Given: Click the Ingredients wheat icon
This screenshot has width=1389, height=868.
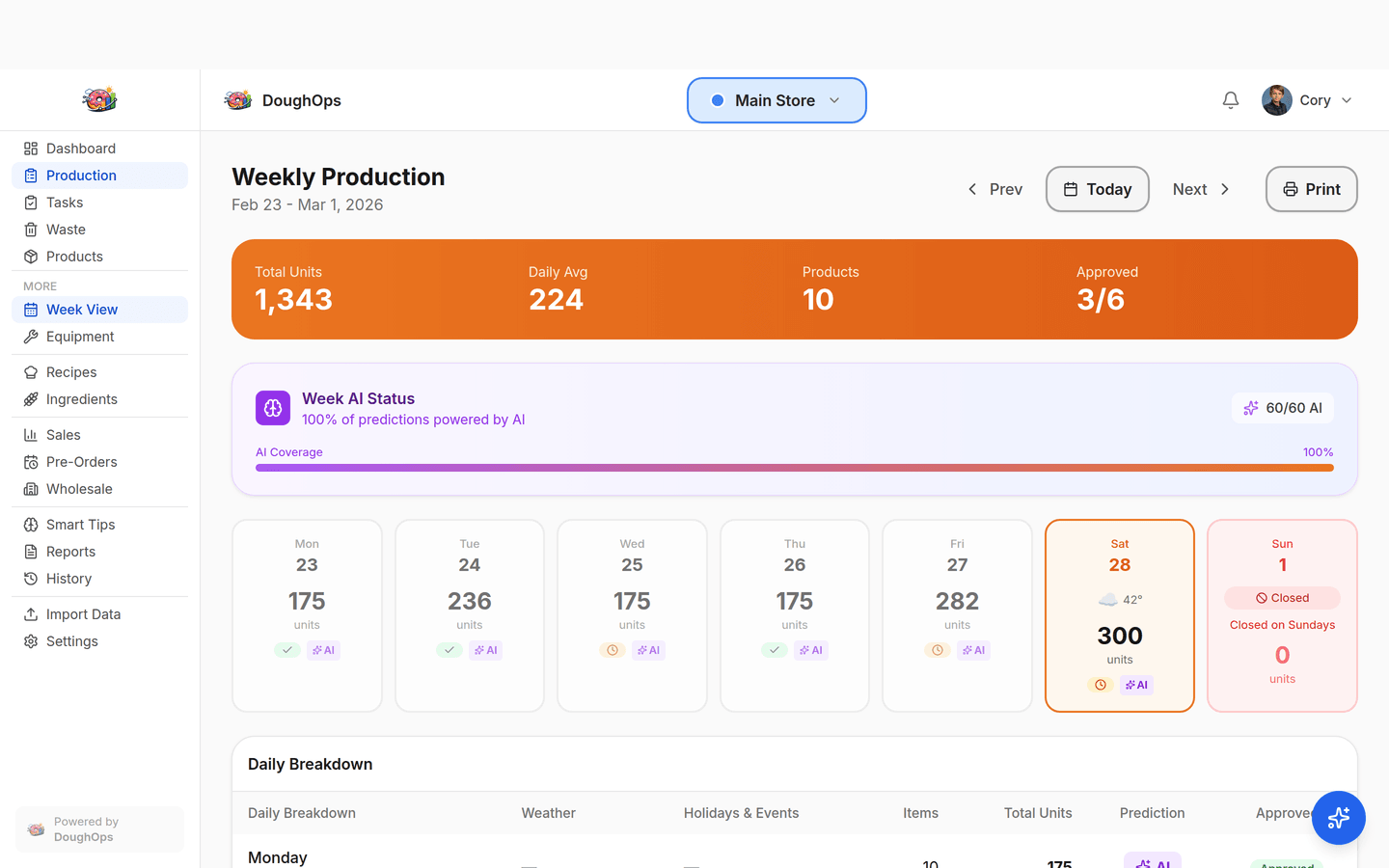Looking at the screenshot, I should click(x=30, y=399).
